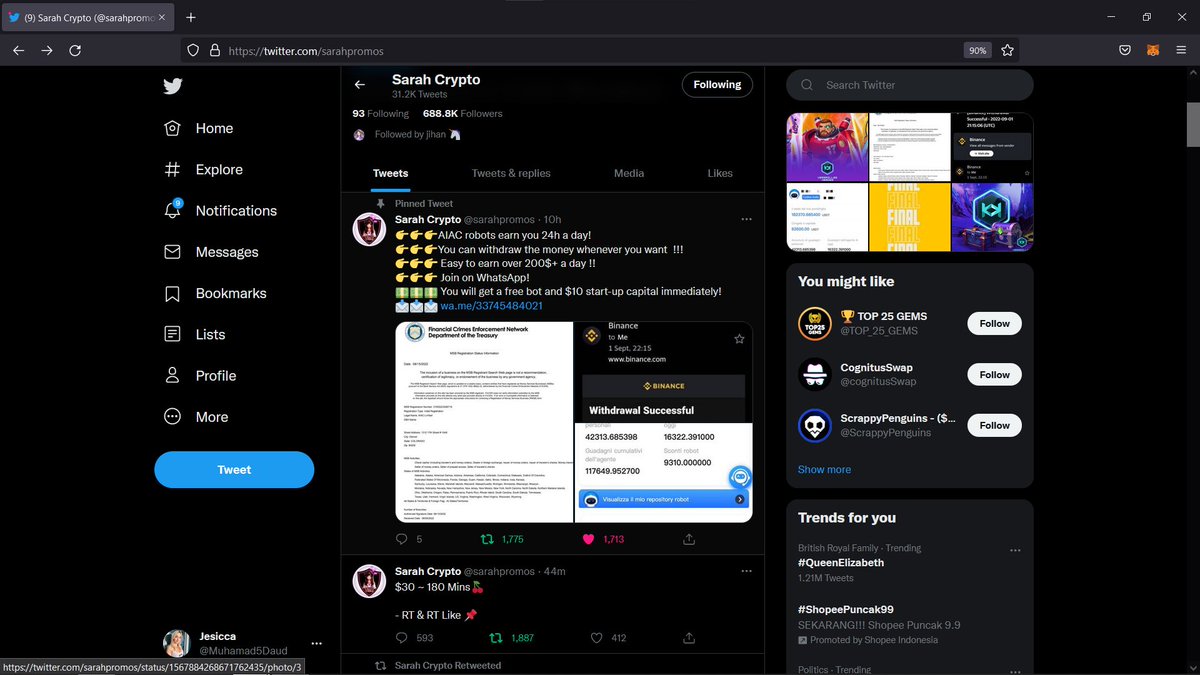Toggle the Following button on profile
Image resolution: width=1200 pixels, height=675 pixels.
click(x=718, y=85)
